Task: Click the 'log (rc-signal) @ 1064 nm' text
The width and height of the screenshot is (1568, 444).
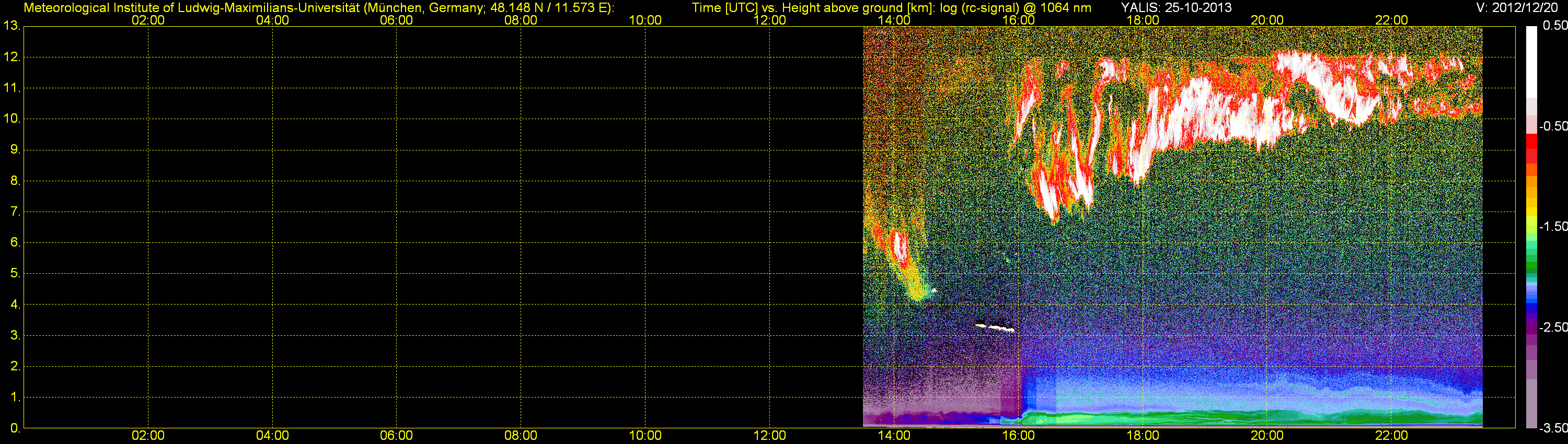Action: 1016,8
